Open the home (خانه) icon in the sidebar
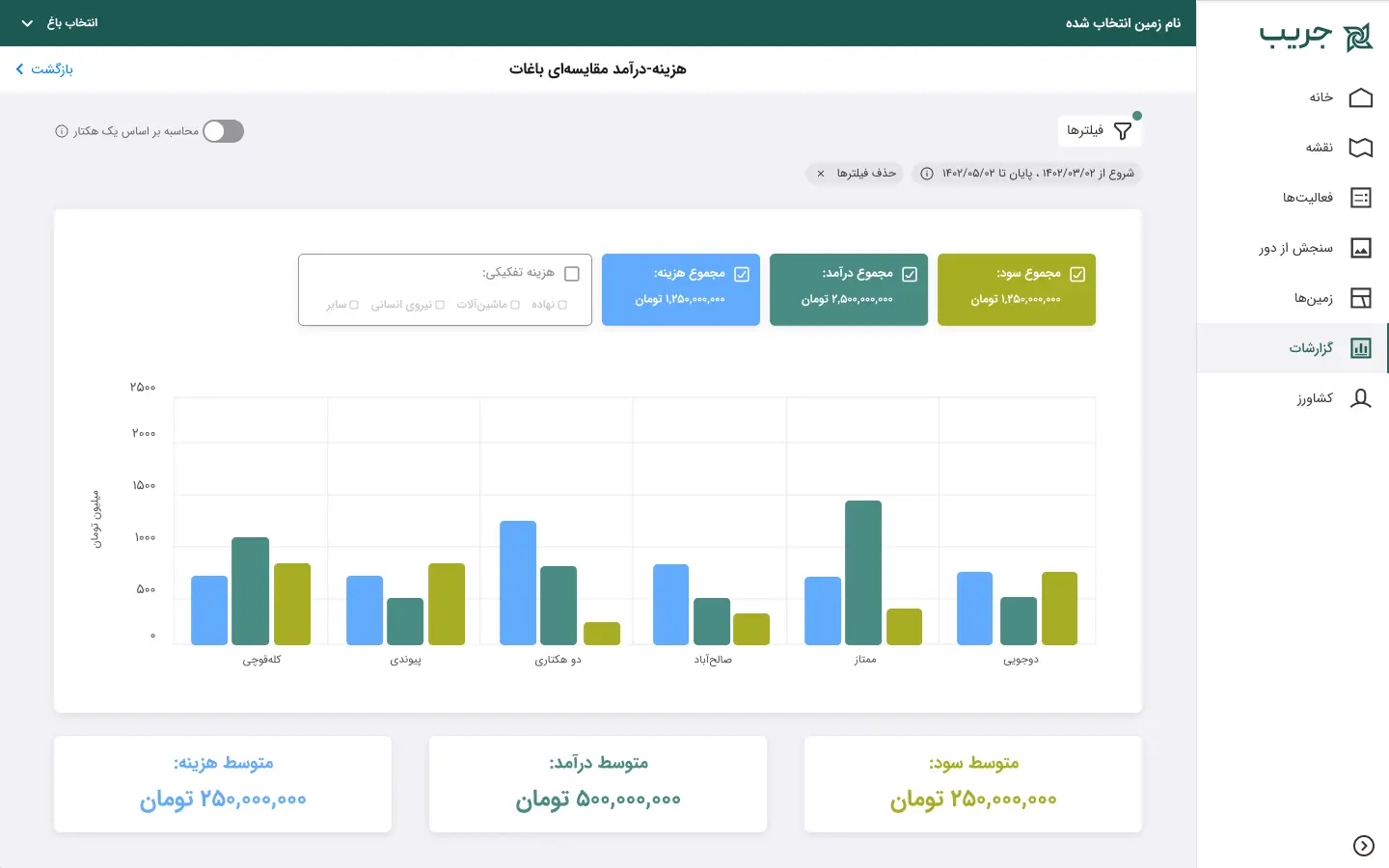 click(x=1360, y=97)
